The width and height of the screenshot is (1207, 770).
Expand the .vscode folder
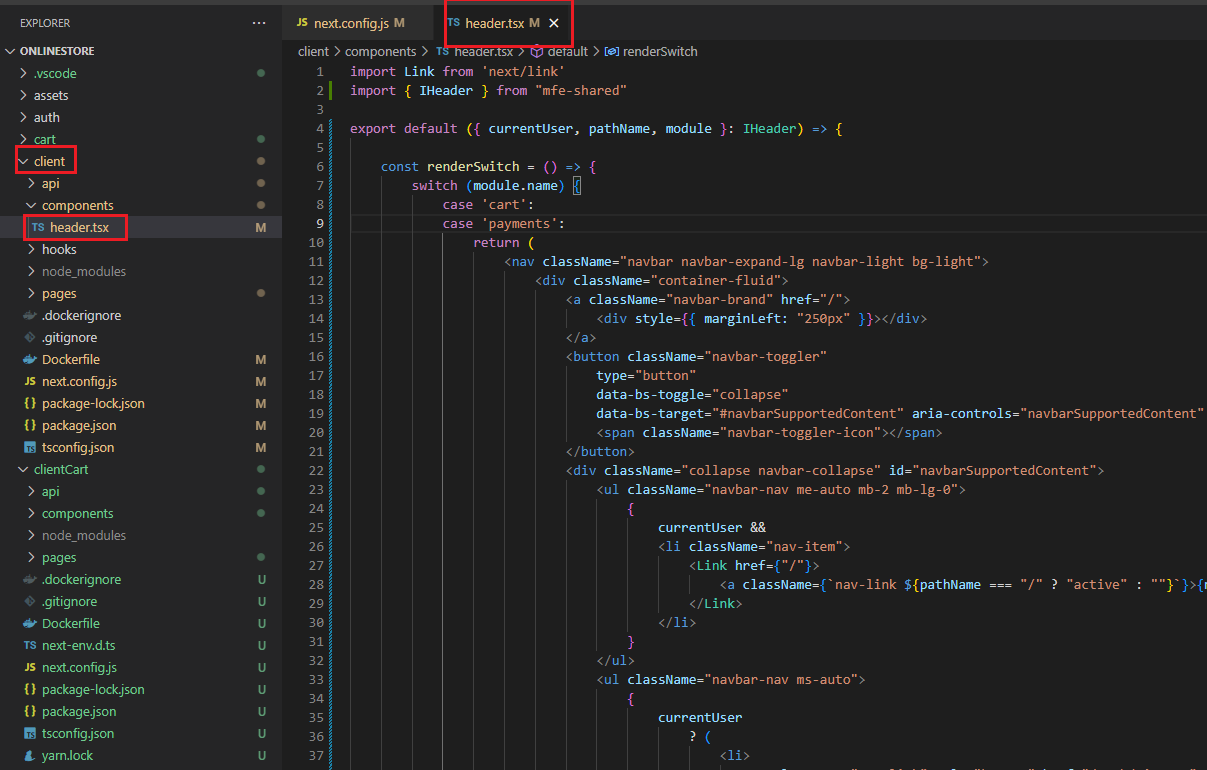[54, 73]
